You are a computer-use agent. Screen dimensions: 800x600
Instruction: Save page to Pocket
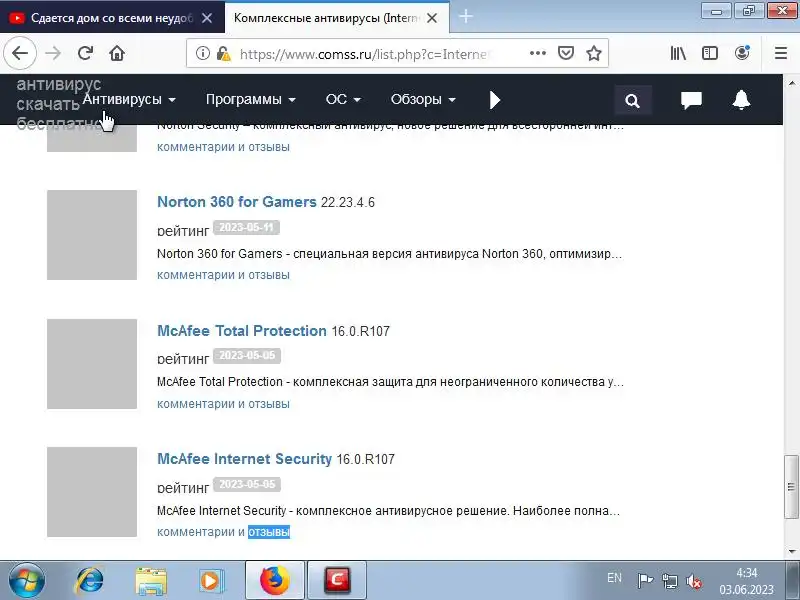point(566,53)
